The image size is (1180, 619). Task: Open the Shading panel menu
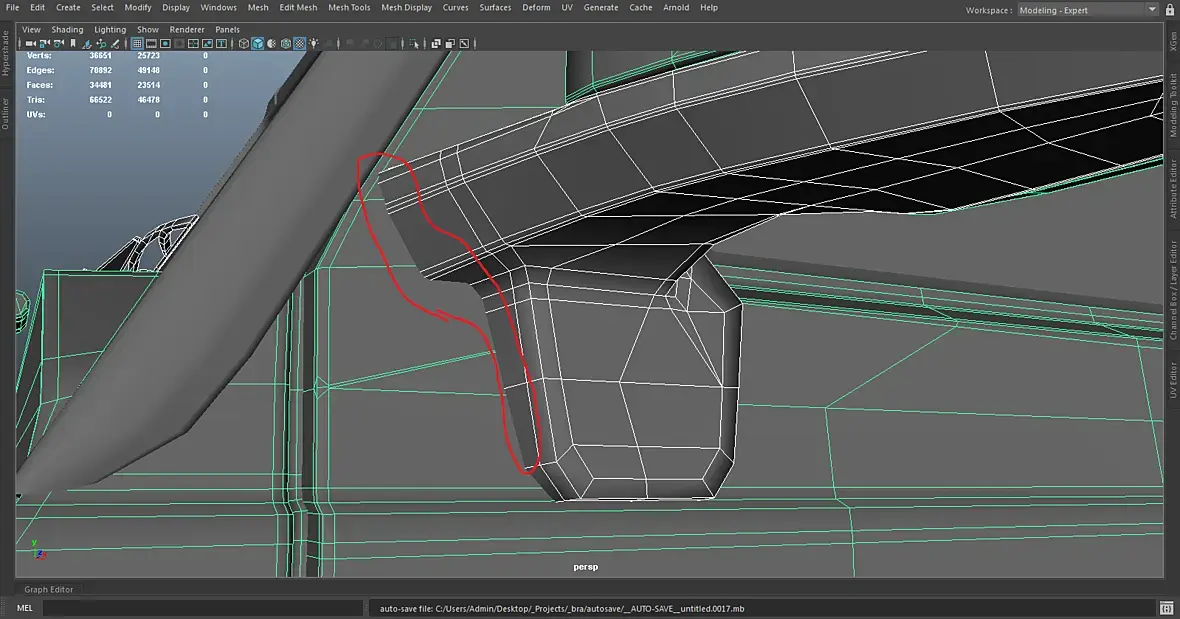[68, 30]
